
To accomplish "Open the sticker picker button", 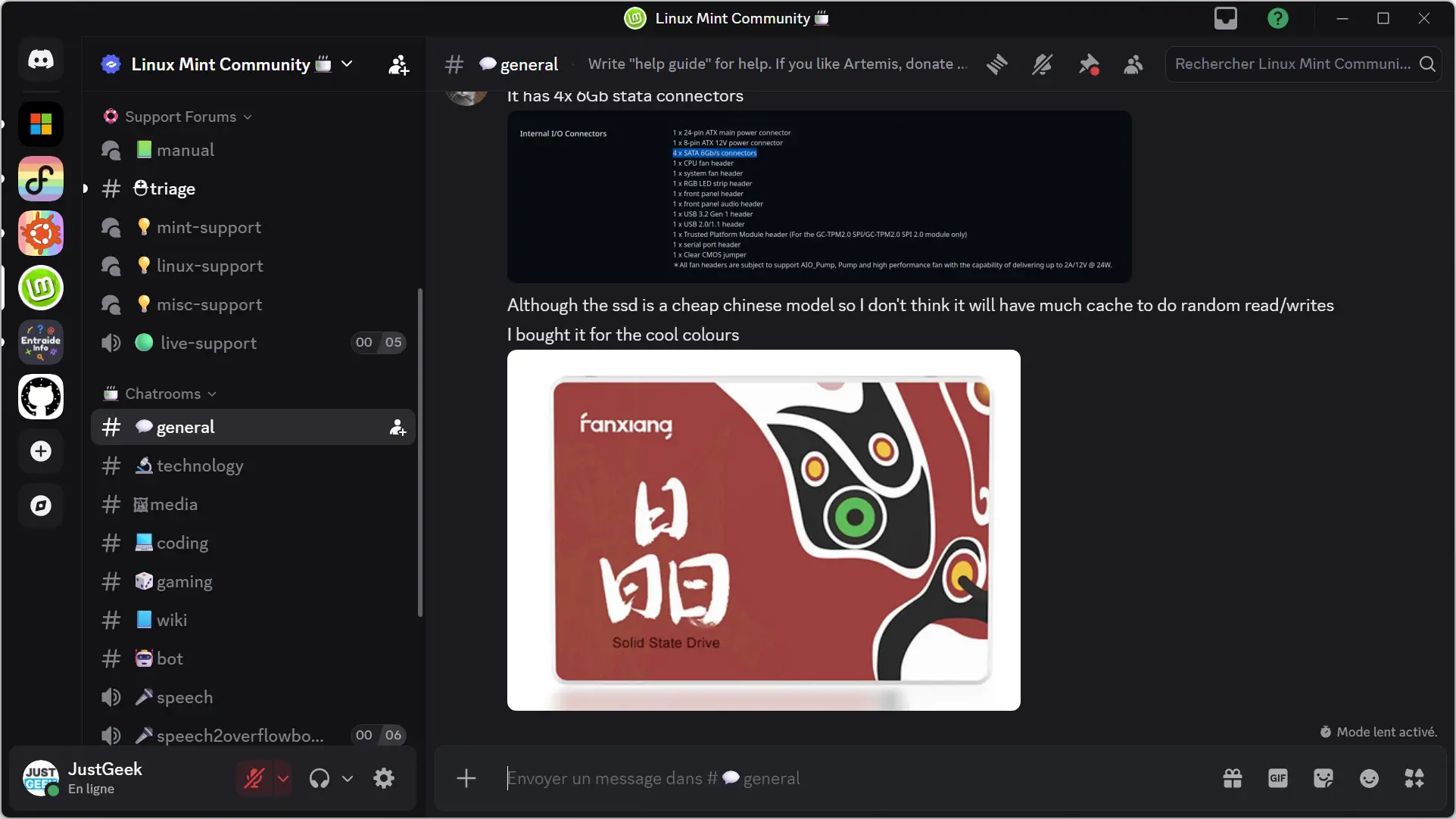I will pyautogui.click(x=1323, y=778).
